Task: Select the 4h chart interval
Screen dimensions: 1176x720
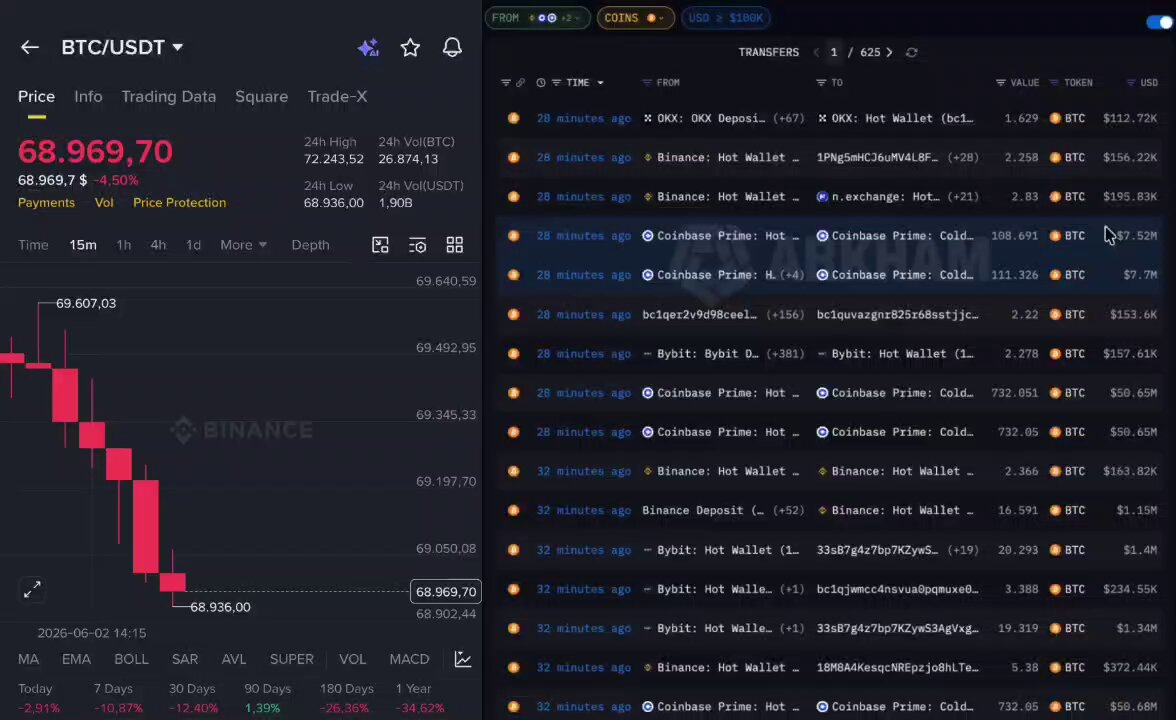Action: pos(158,245)
